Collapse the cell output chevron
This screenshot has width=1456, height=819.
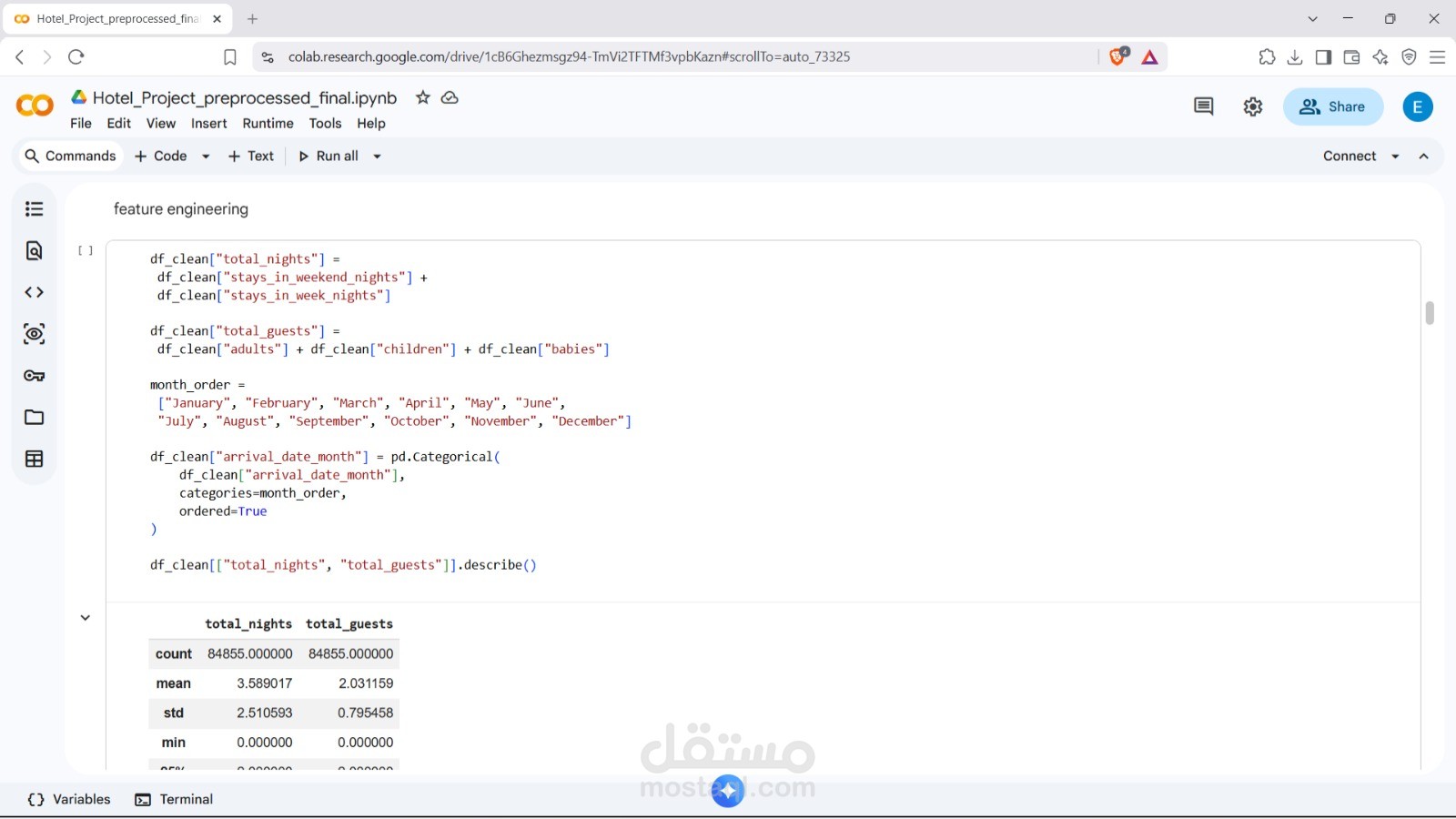(86, 618)
